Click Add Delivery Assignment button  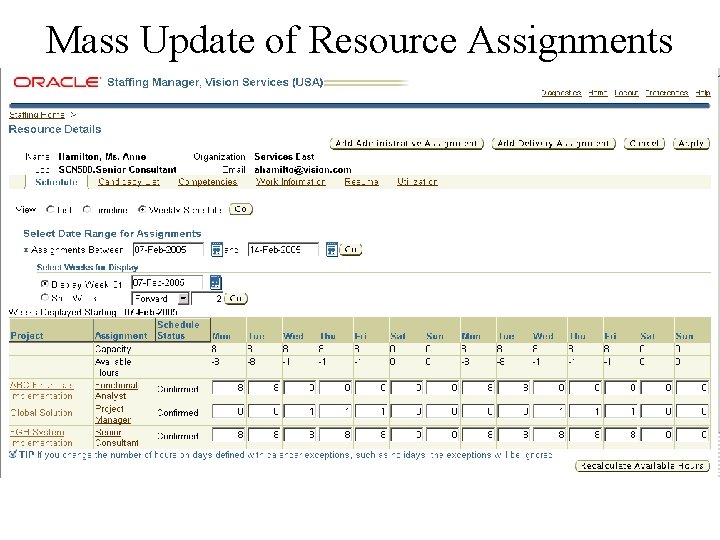tap(553, 144)
